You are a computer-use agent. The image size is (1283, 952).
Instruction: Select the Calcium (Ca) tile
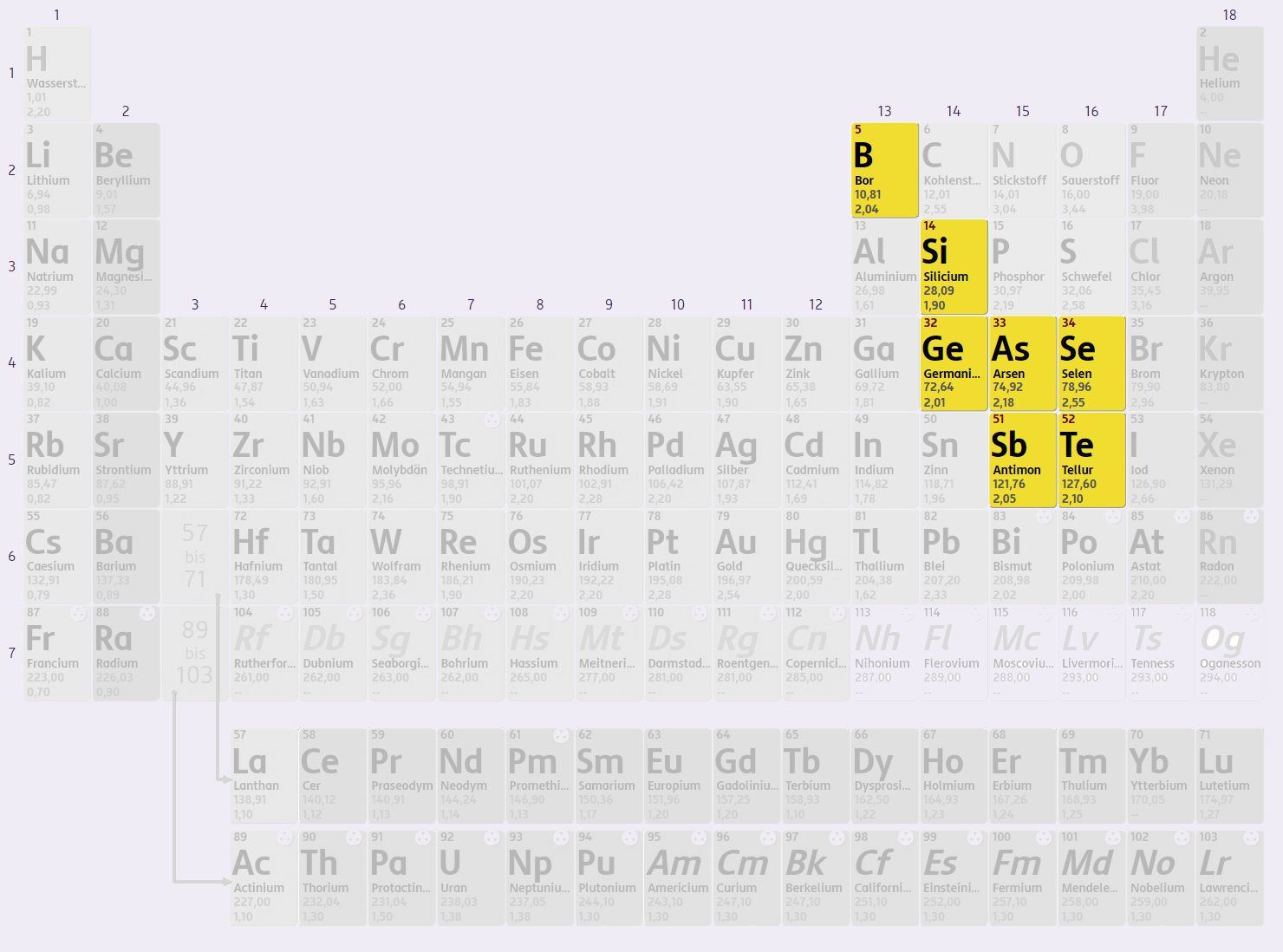pyautogui.click(x=127, y=363)
